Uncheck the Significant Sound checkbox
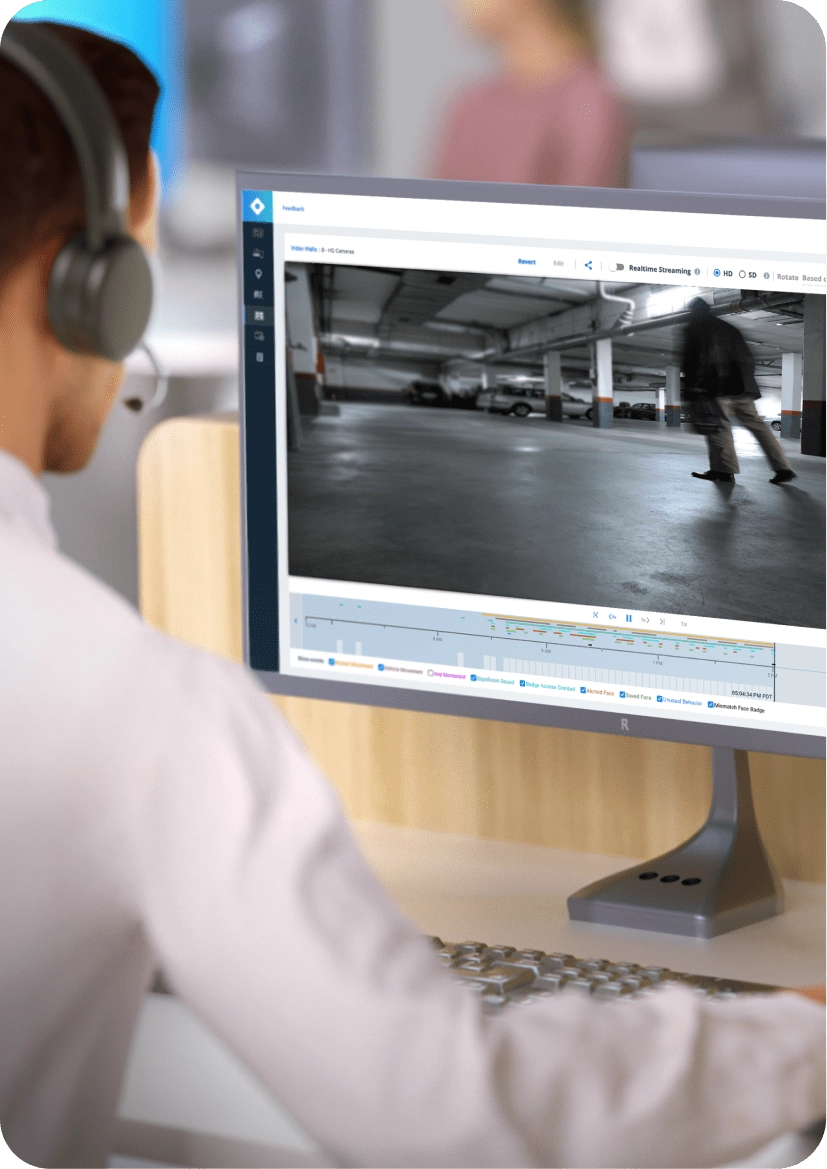Screen dimensions: 827x1169 point(474,678)
